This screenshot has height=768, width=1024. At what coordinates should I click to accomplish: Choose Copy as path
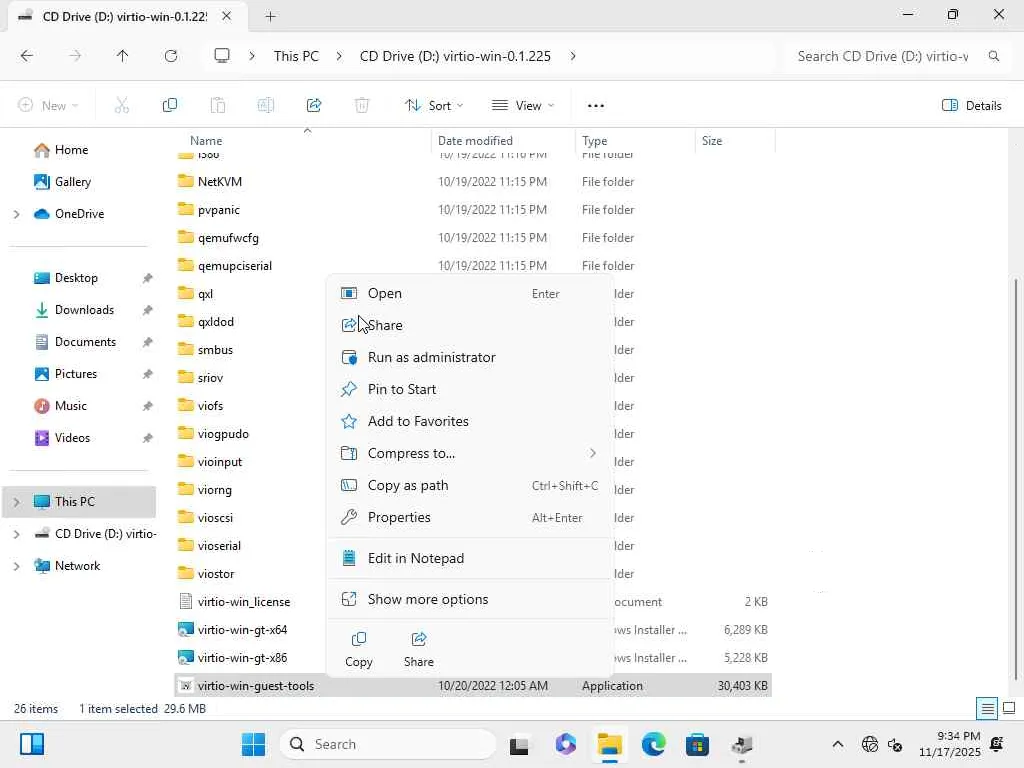click(470, 485)
